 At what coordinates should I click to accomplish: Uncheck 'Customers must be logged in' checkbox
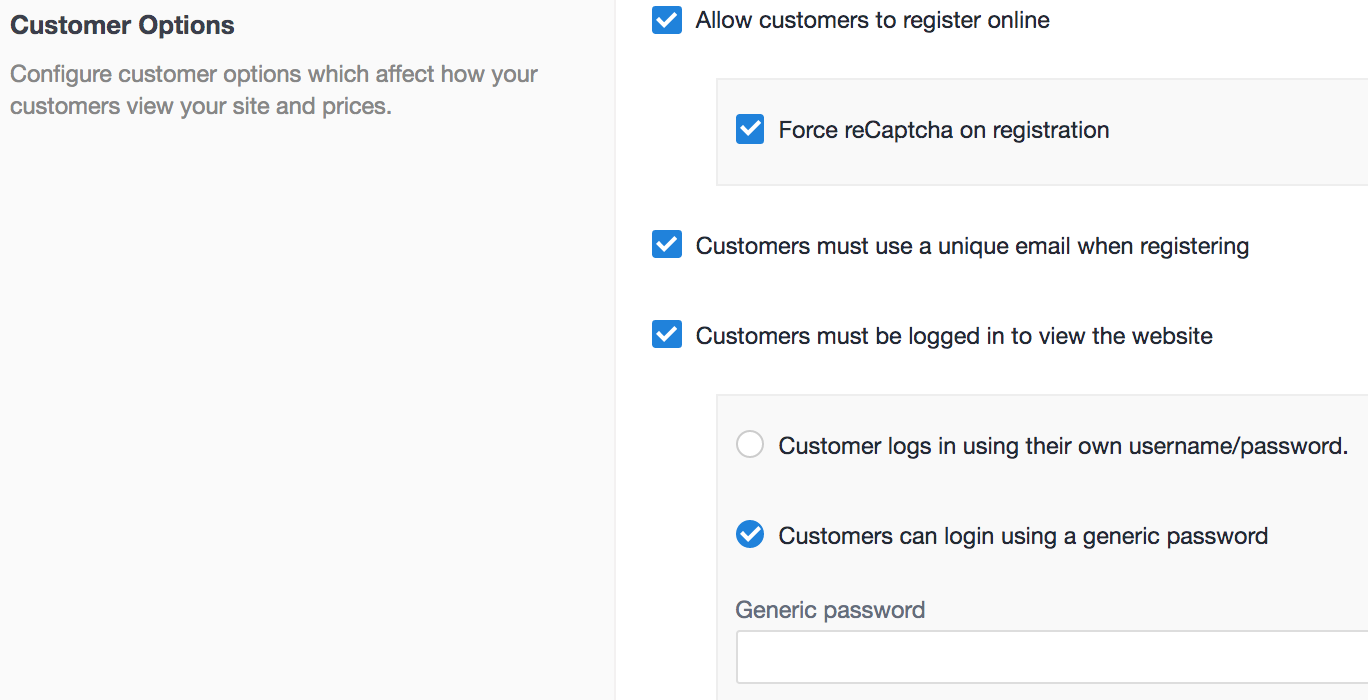(x=667, y=335)
